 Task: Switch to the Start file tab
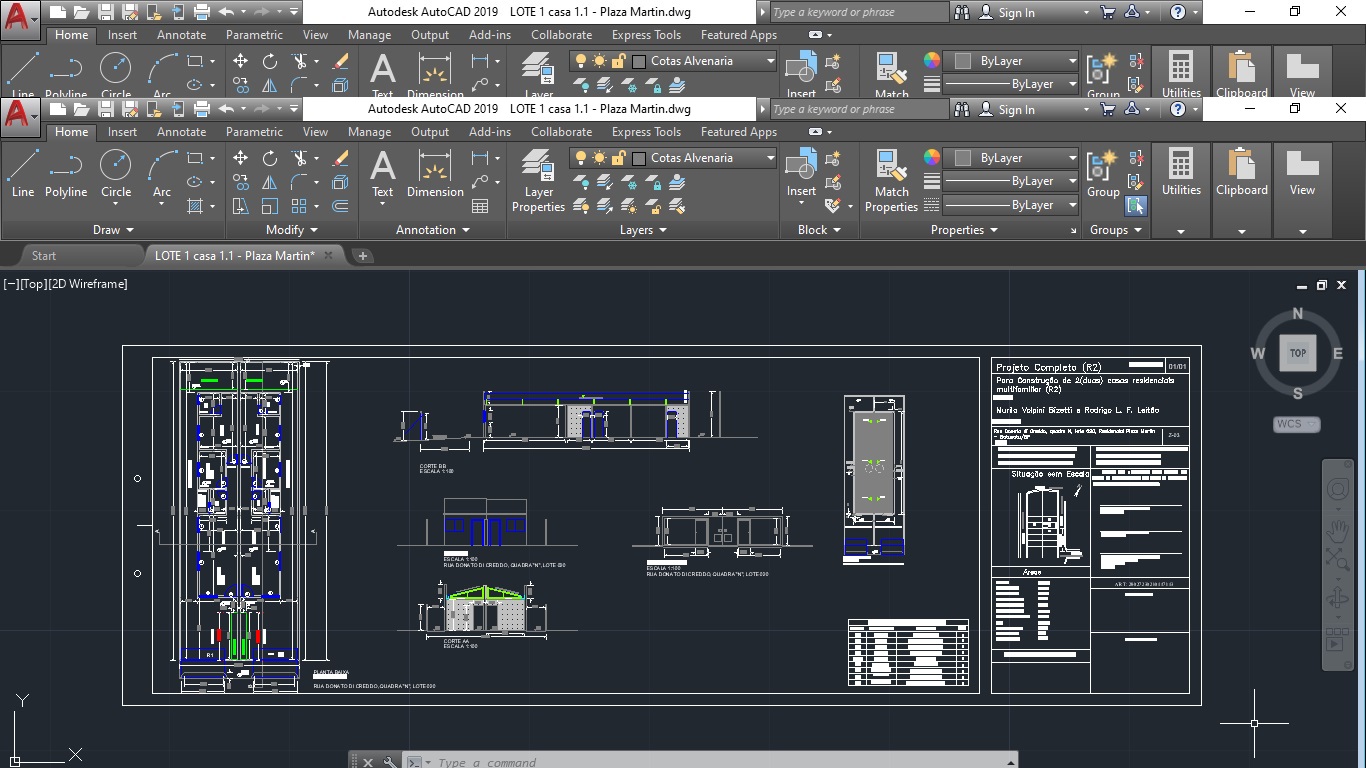click(x=44, y=256)
